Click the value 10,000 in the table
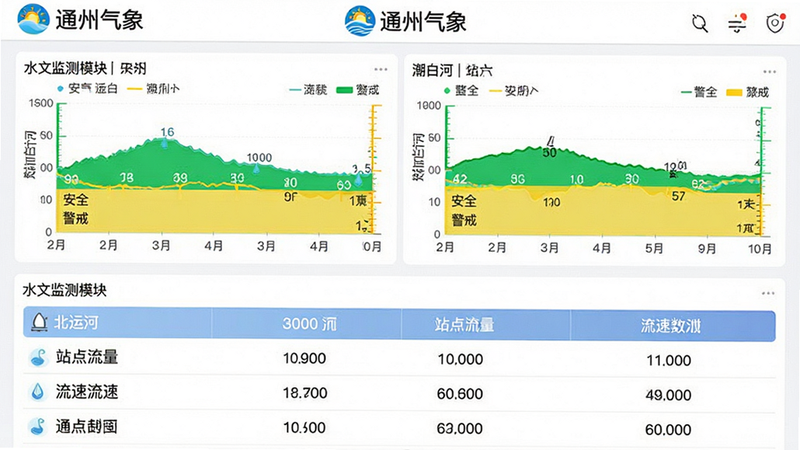This screenshot has width=800, height=450. (x=460, y=359)
